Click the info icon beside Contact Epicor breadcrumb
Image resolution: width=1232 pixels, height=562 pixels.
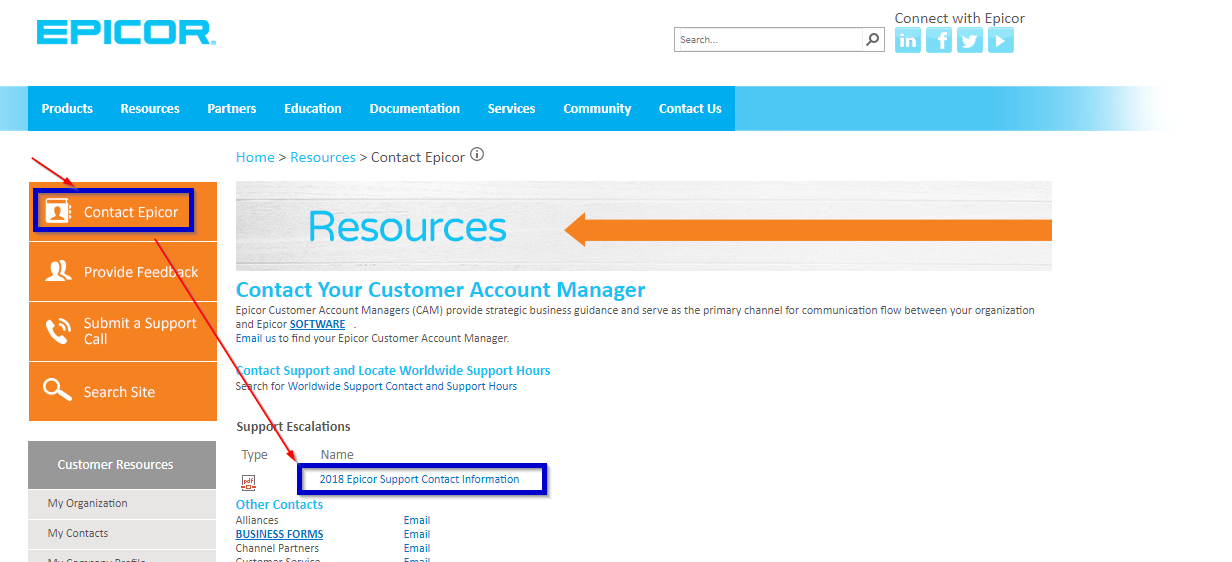coord(477,155)
